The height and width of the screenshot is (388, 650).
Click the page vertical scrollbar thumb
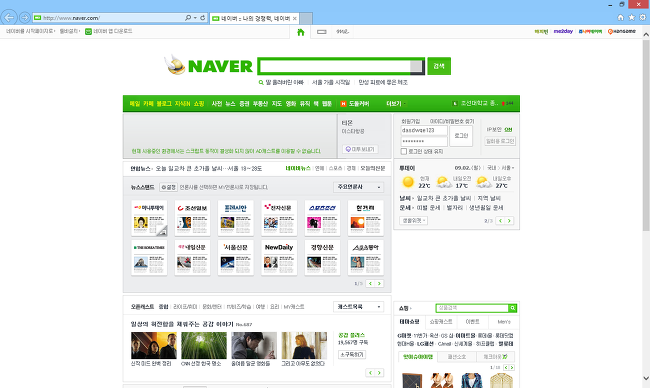tap(646, 136)
